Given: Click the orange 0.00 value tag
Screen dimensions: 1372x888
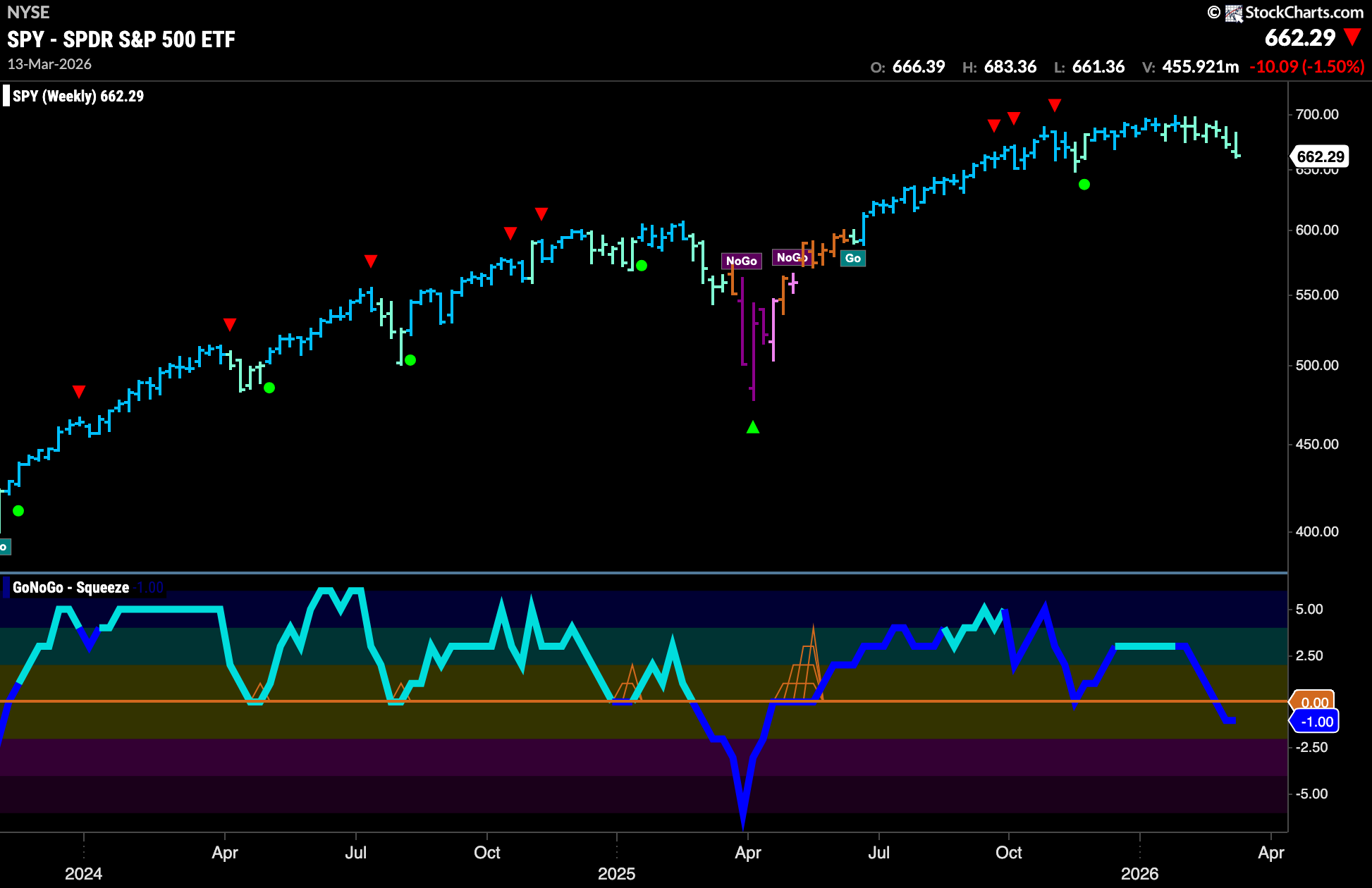Looking at the screenshot, I should 1313,702.
